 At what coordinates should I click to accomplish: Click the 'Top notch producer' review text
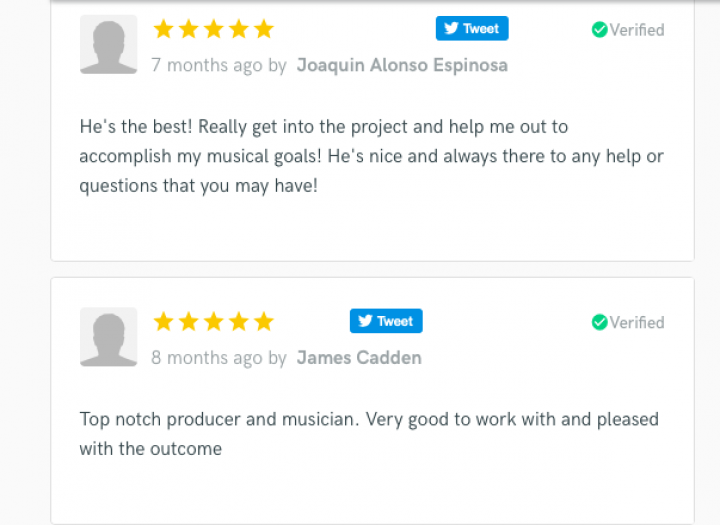[x=369, y=434]
